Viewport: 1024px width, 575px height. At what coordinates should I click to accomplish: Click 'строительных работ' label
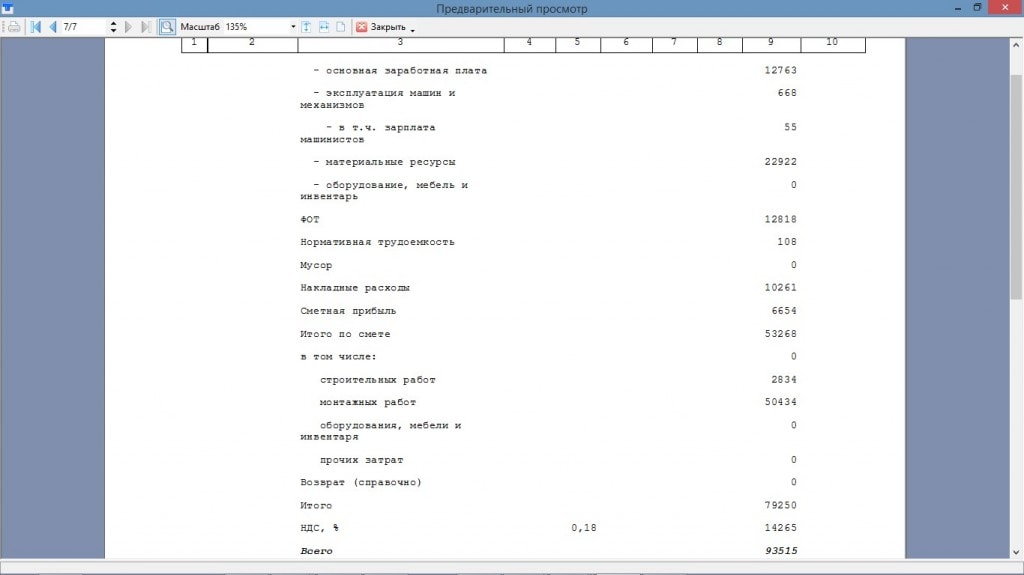(x=377, y=380)
